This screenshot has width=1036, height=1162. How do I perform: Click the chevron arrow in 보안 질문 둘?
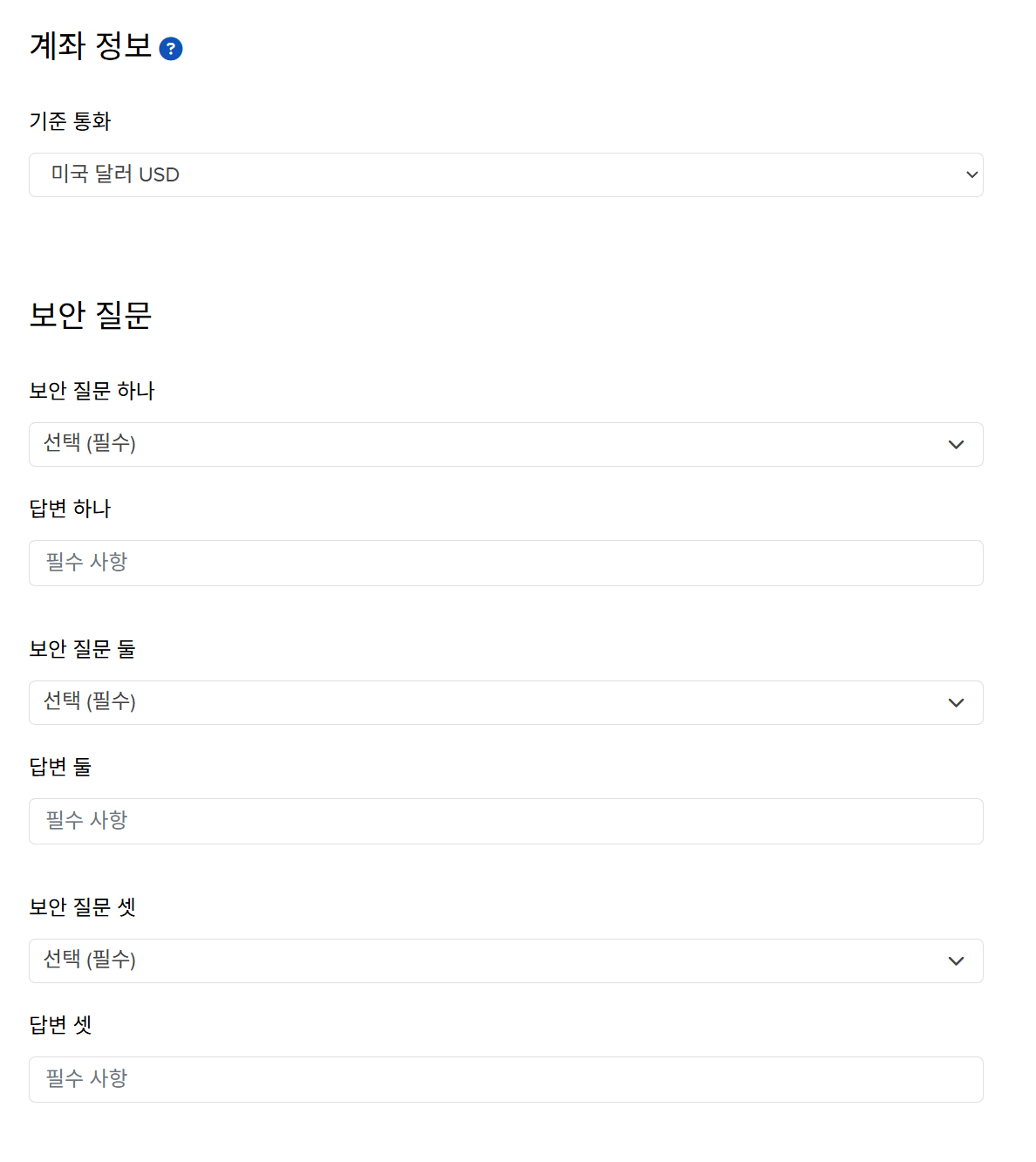[x=956, y=703]
